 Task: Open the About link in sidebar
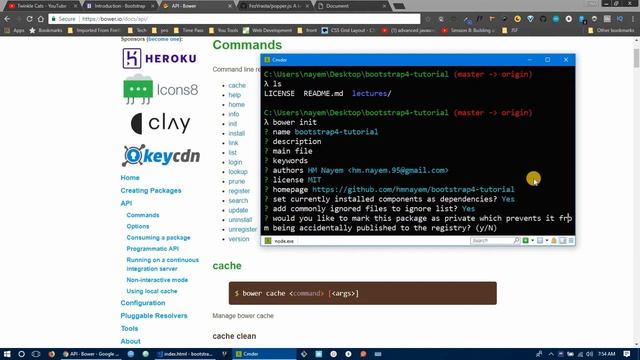pyautogui.click(x=130, y=341)
